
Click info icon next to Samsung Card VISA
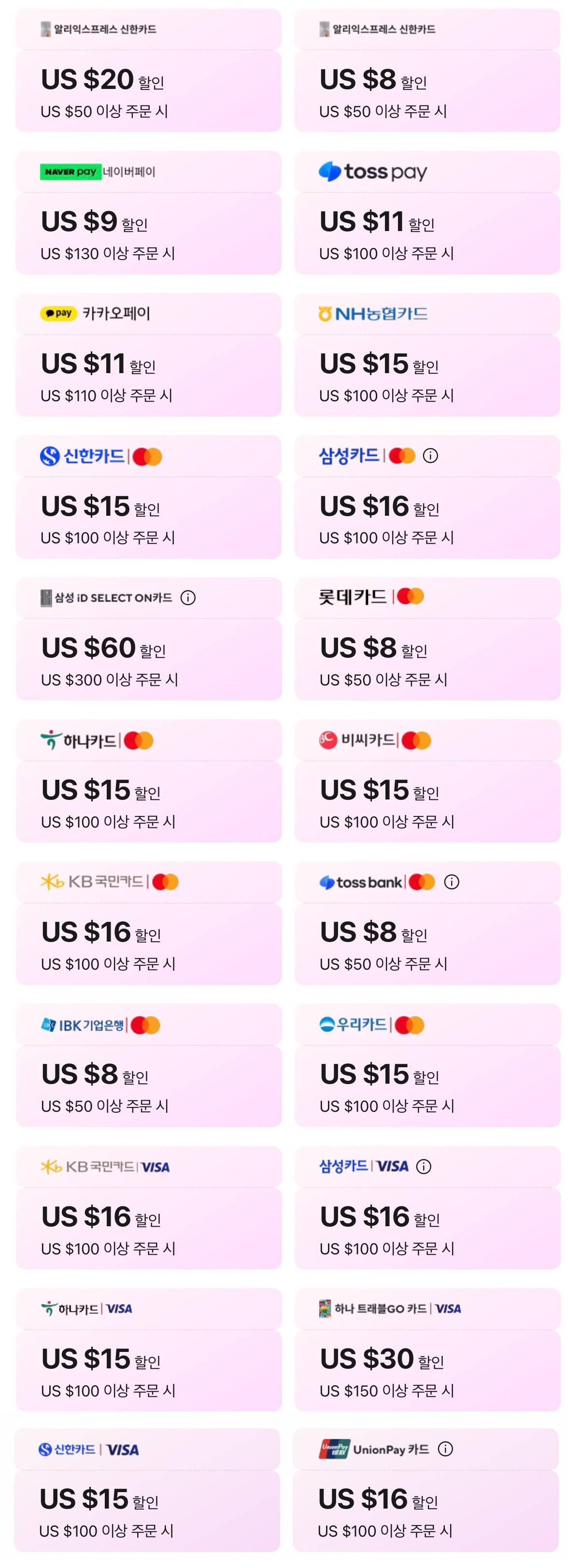(x=424, y=1166)
